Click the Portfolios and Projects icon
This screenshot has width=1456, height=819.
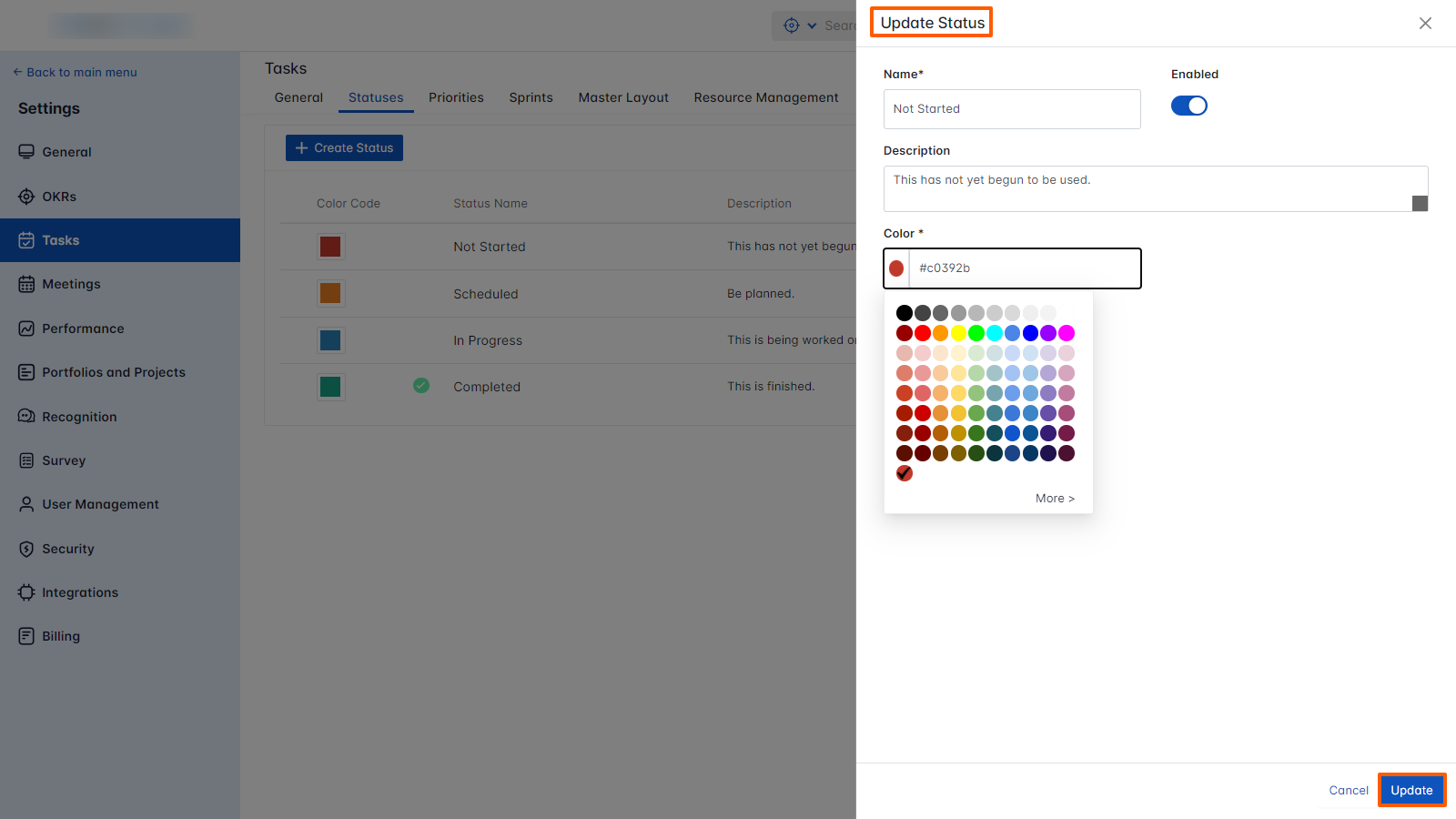tap(26, 371)
